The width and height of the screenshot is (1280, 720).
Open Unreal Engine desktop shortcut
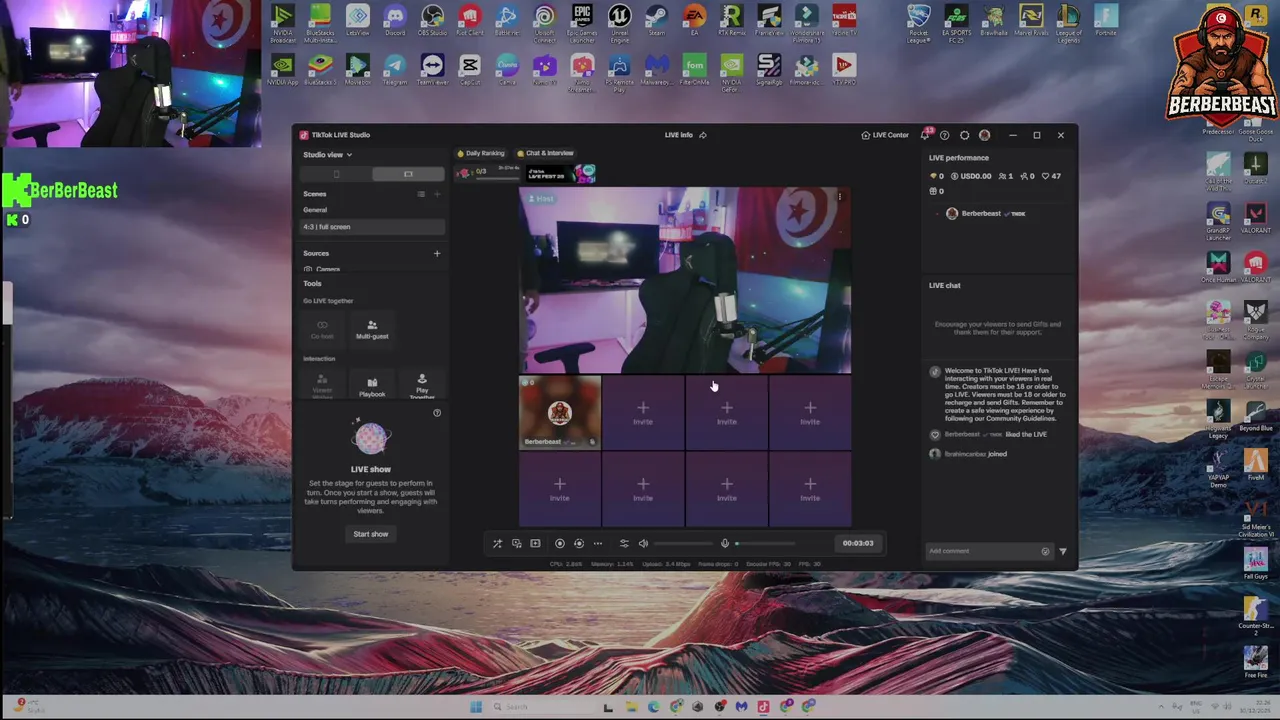coord(619,22)
